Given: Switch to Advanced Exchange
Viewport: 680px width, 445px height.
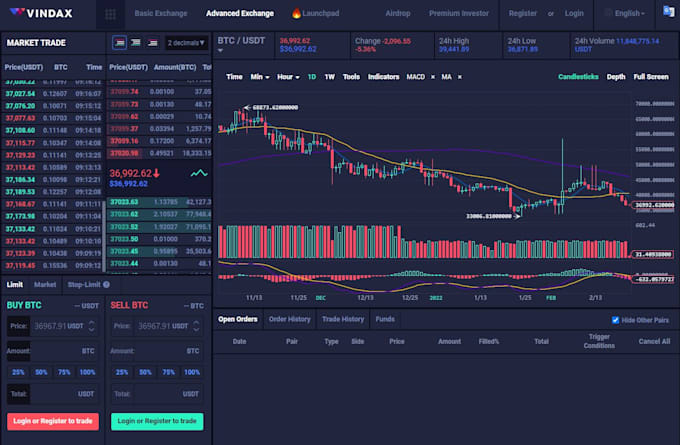Looking at the screenshot, I should pyautogui.click(x=240, y=13).
